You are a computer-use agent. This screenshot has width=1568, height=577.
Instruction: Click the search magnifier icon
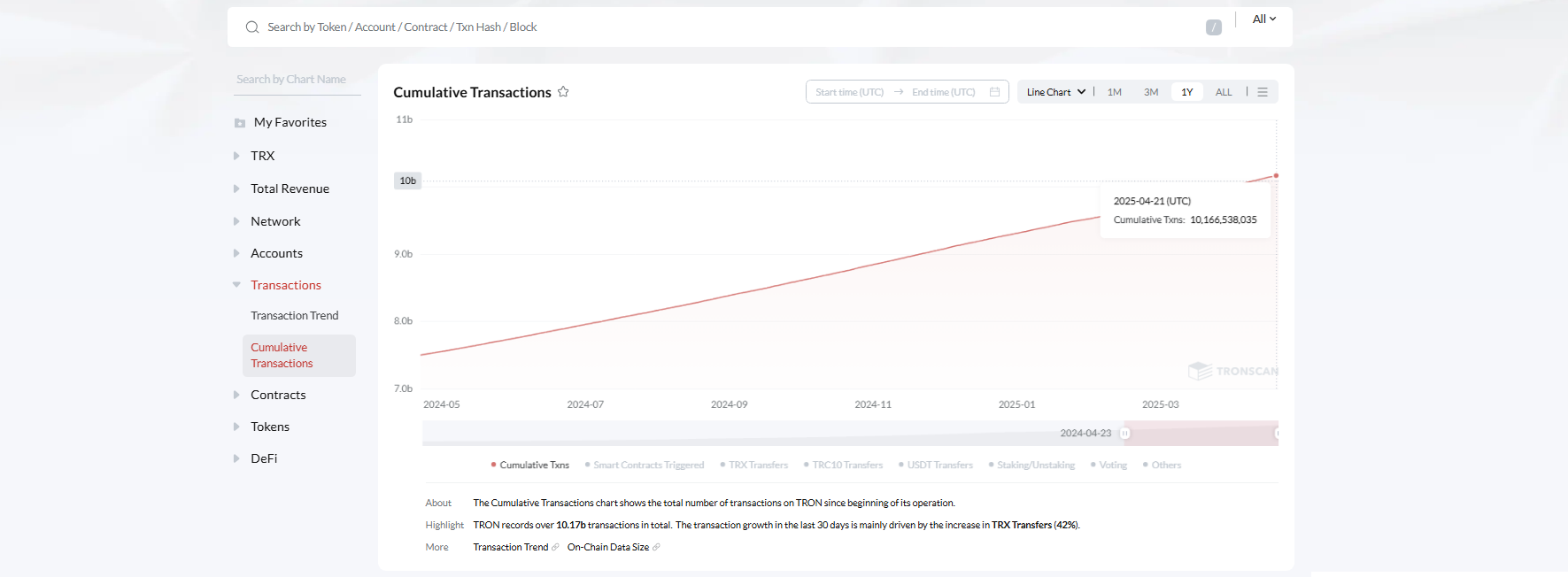pos(252,27)
